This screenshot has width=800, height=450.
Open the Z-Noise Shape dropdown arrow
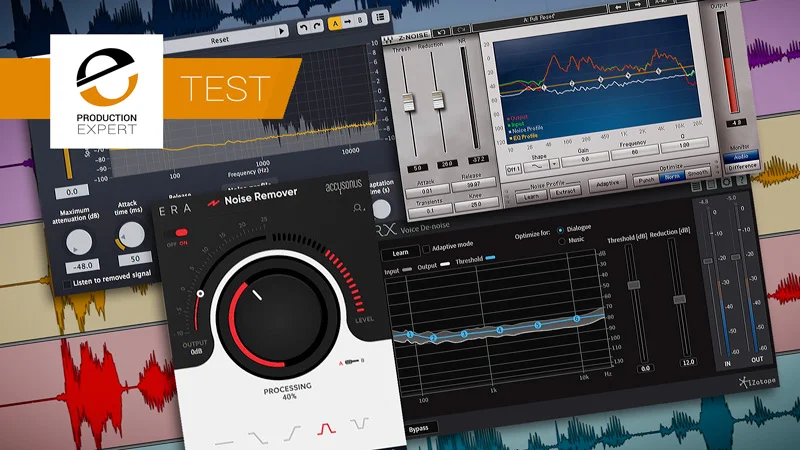pos(554,163)
